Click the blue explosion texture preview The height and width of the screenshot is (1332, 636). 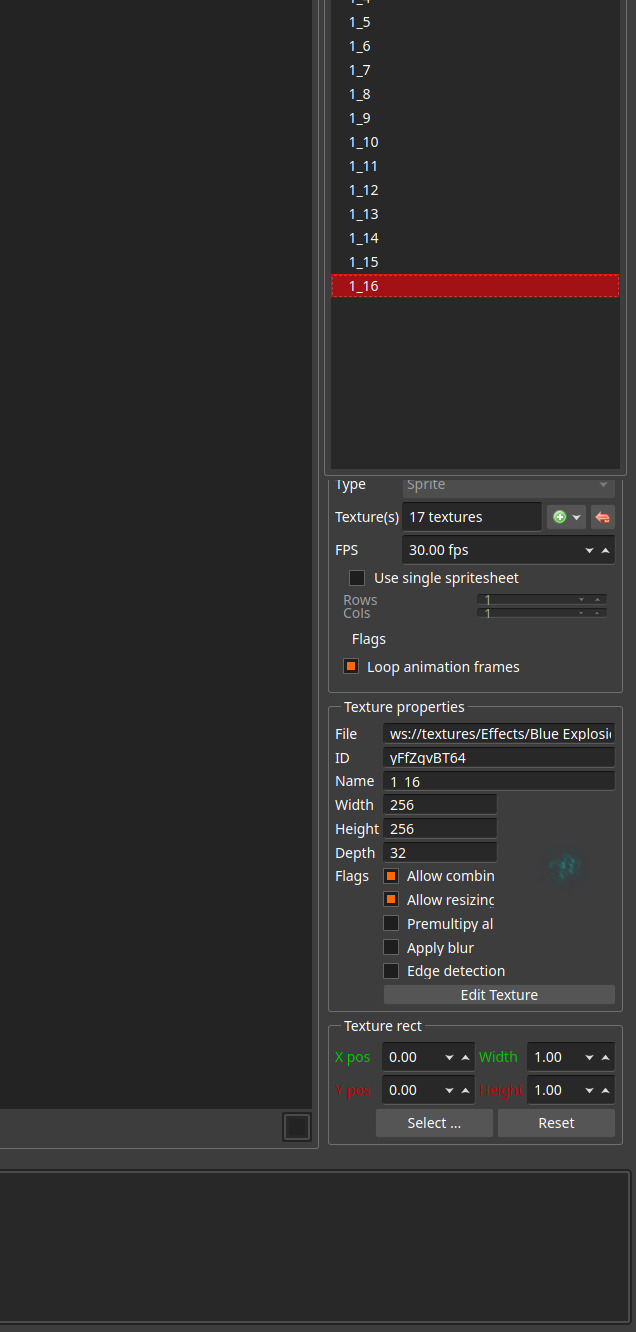[567, 865]
